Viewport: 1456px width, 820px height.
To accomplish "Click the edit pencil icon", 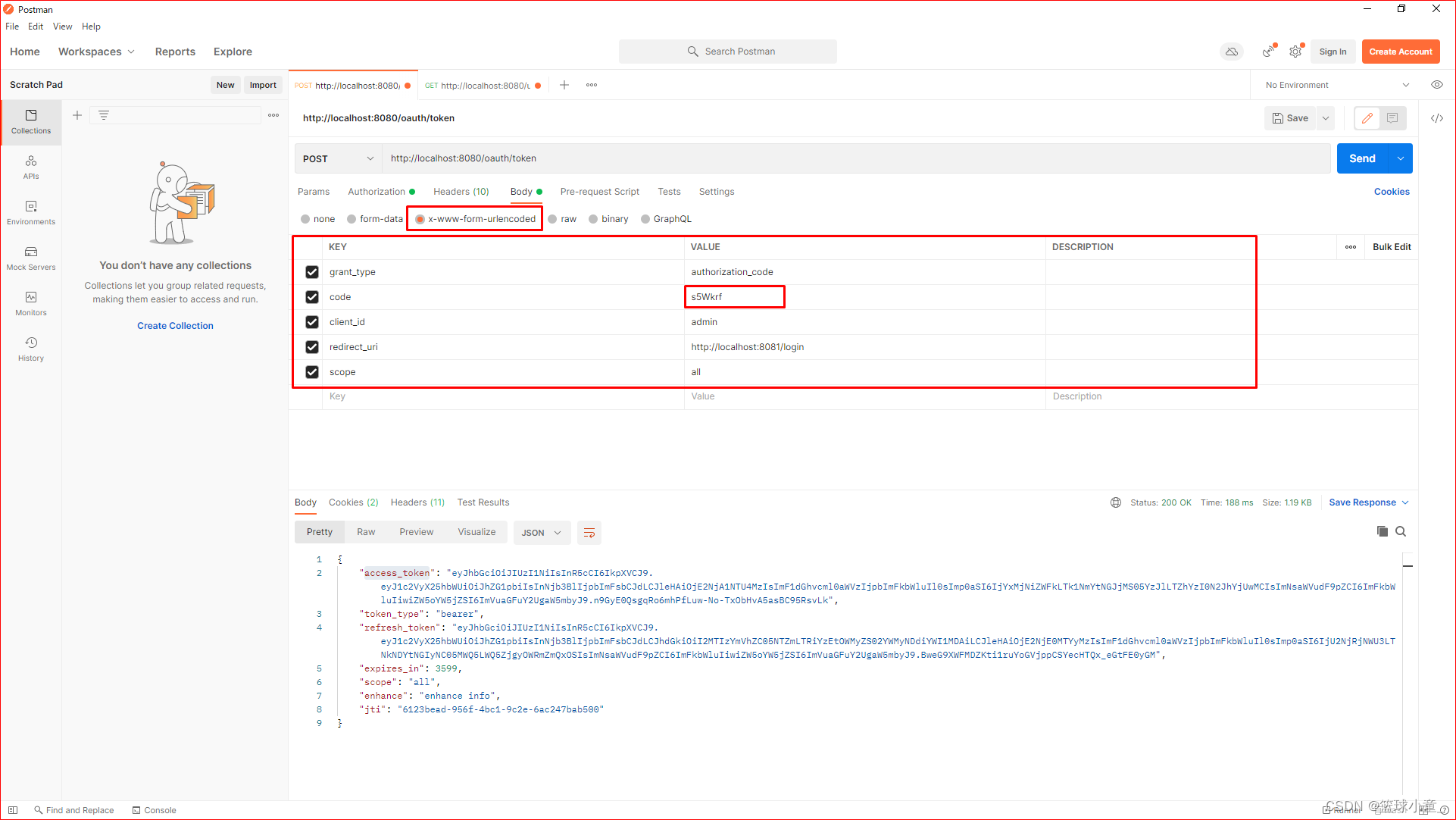I will tap(1367, 118).
